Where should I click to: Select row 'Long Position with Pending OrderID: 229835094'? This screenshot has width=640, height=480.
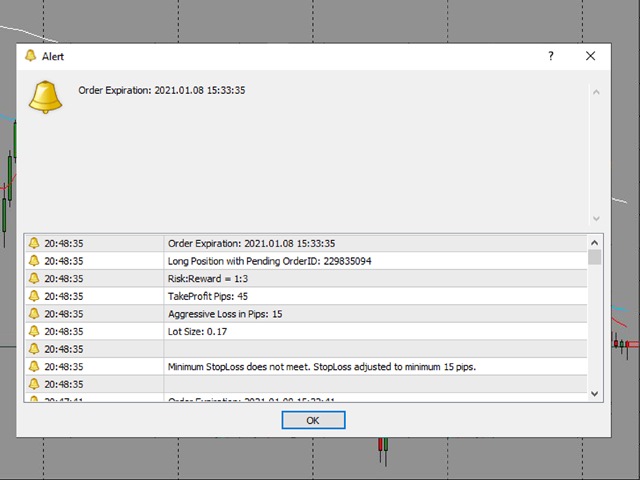click(306, 261)
